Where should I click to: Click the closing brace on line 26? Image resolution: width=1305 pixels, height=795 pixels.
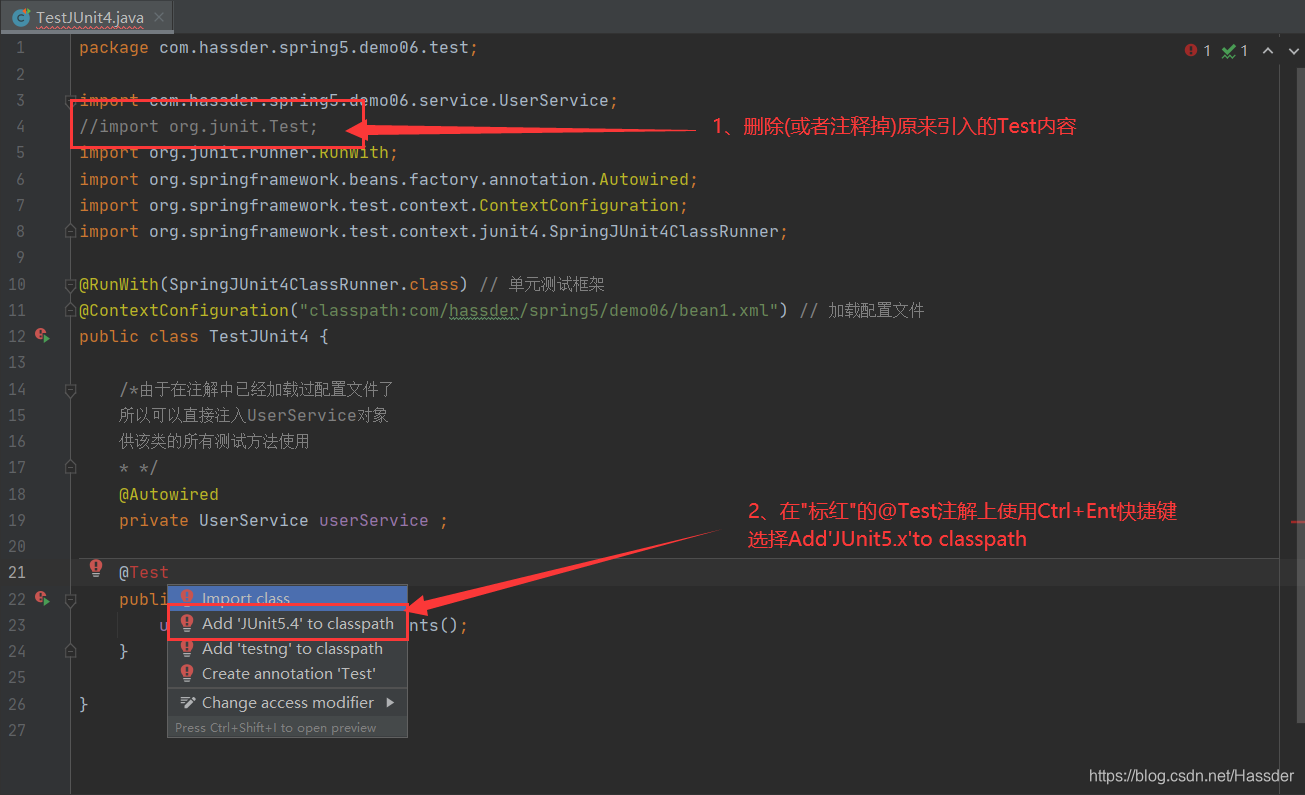pos(84,704)
